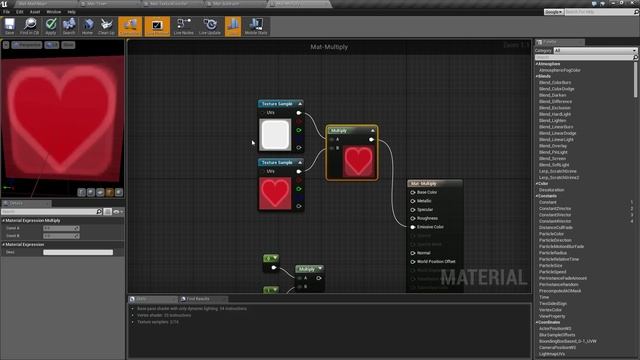
Task: Toggle the Live Update button
Action: pos(210,26)
